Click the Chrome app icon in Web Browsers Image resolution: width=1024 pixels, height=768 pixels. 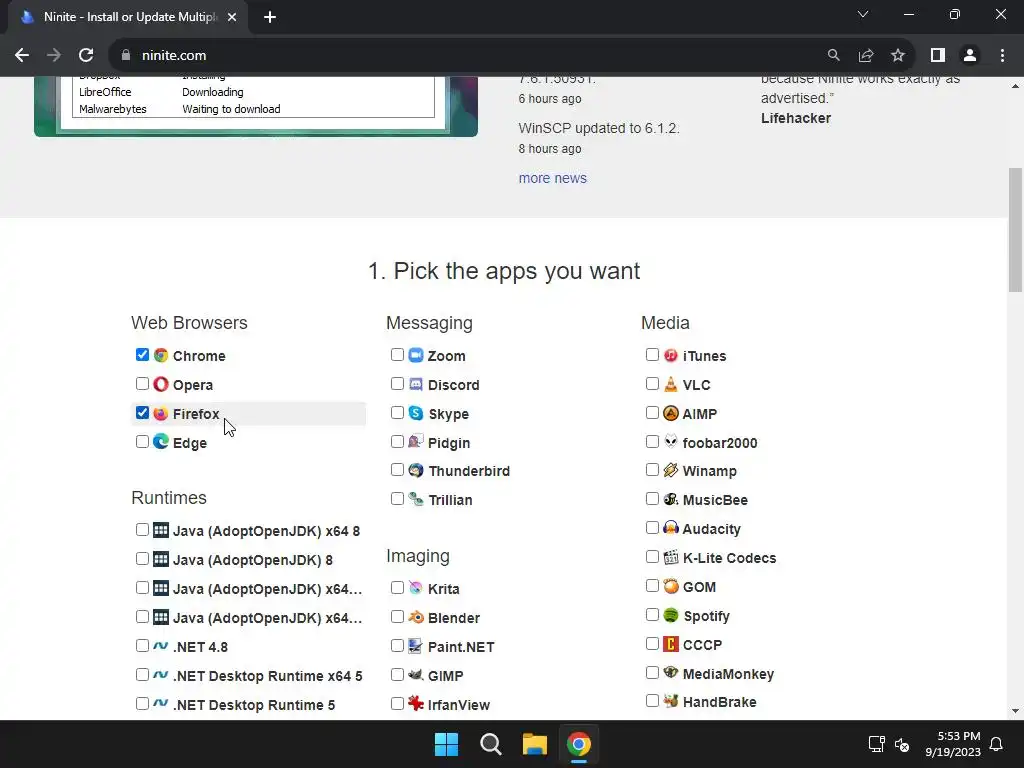[161, 355]
